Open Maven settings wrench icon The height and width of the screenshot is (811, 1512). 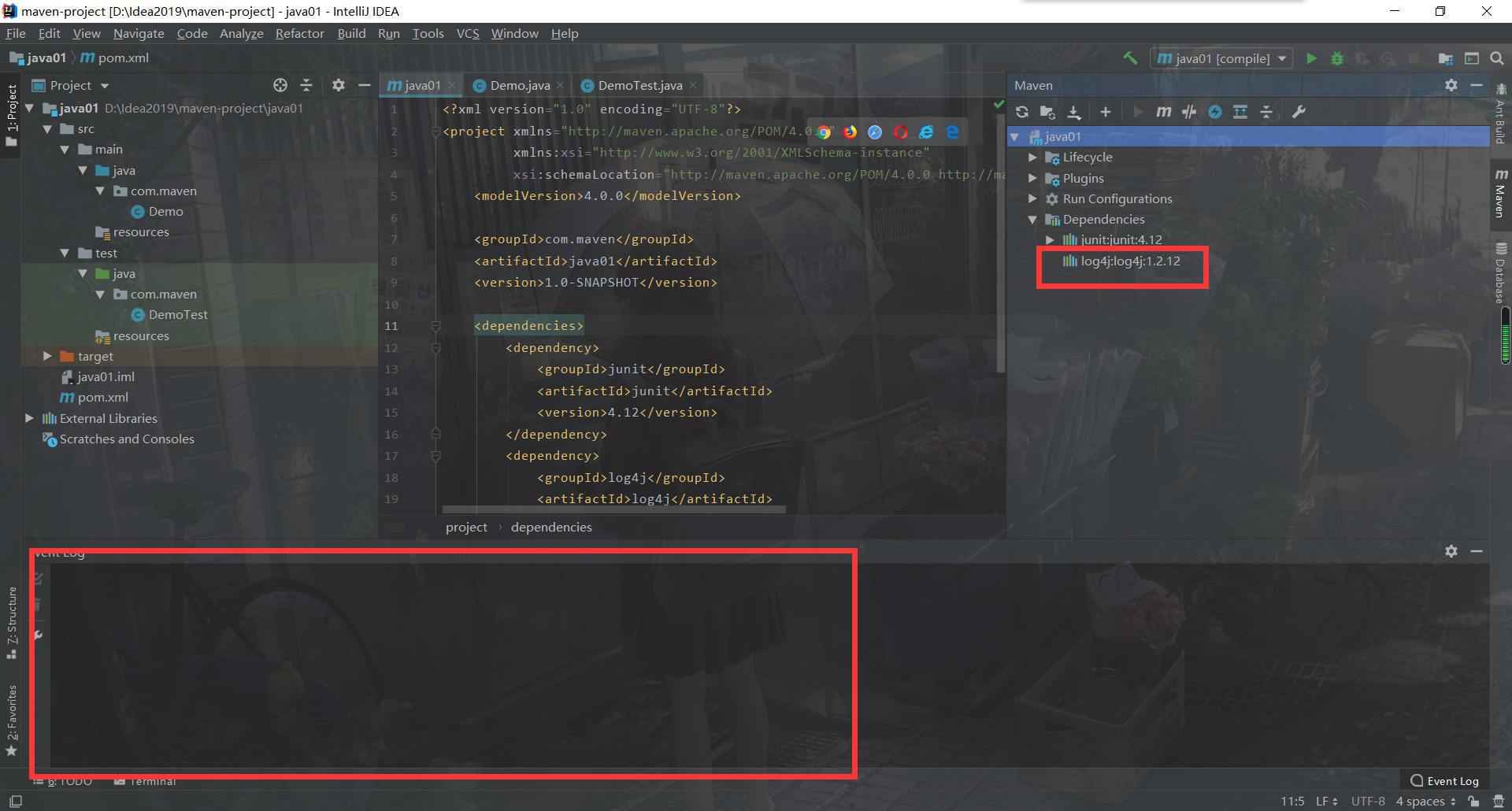[1299, 112]
